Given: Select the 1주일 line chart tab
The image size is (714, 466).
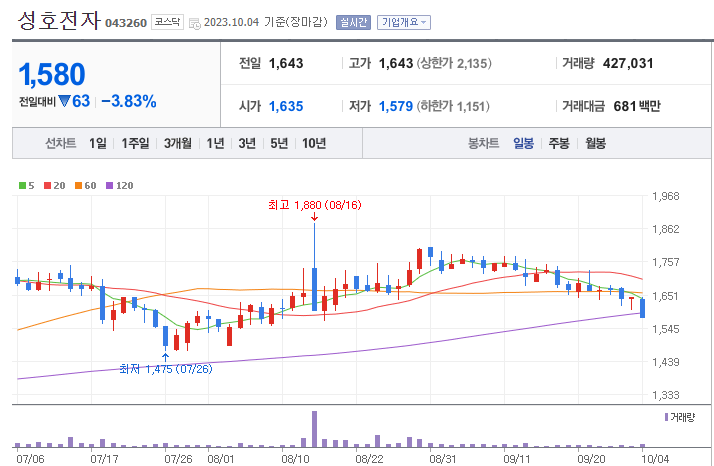Looking at the screenshot, I should click(135, 143).
